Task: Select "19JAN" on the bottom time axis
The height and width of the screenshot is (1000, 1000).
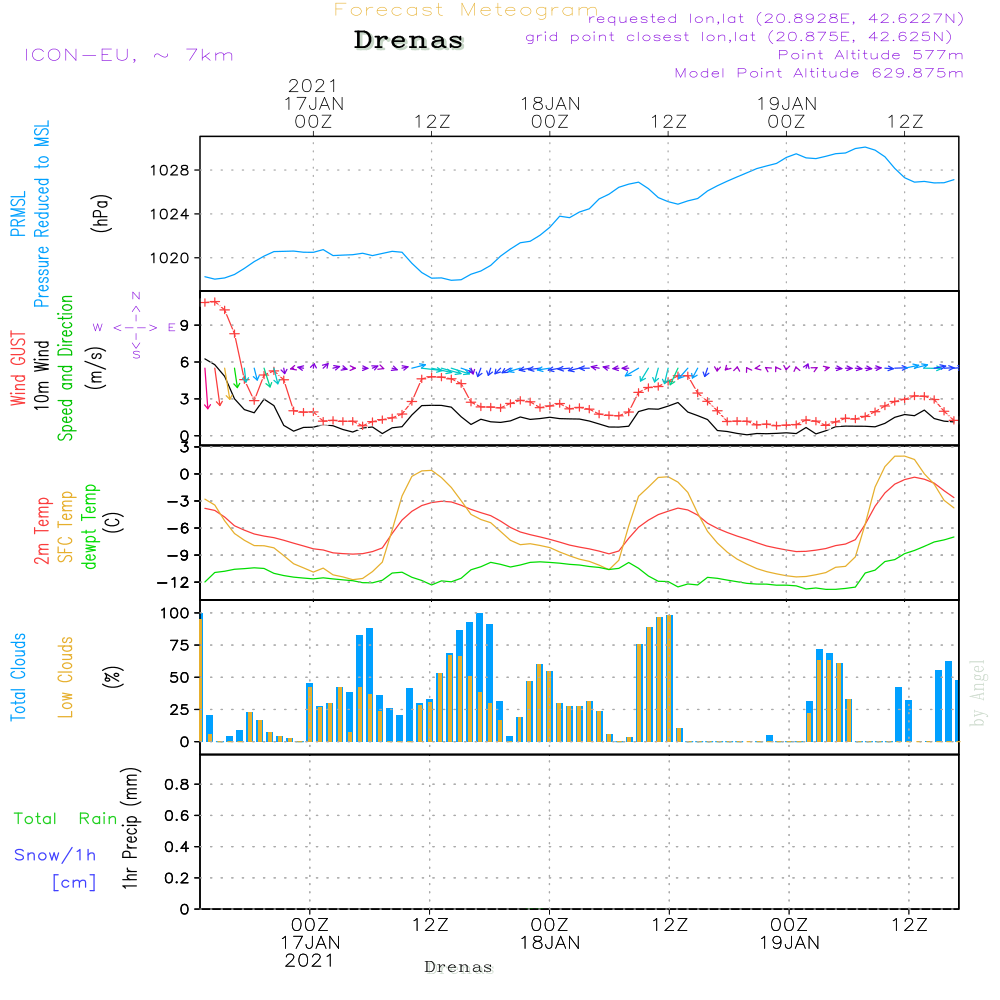Action: pyautogui.click(x=790, y=943)
